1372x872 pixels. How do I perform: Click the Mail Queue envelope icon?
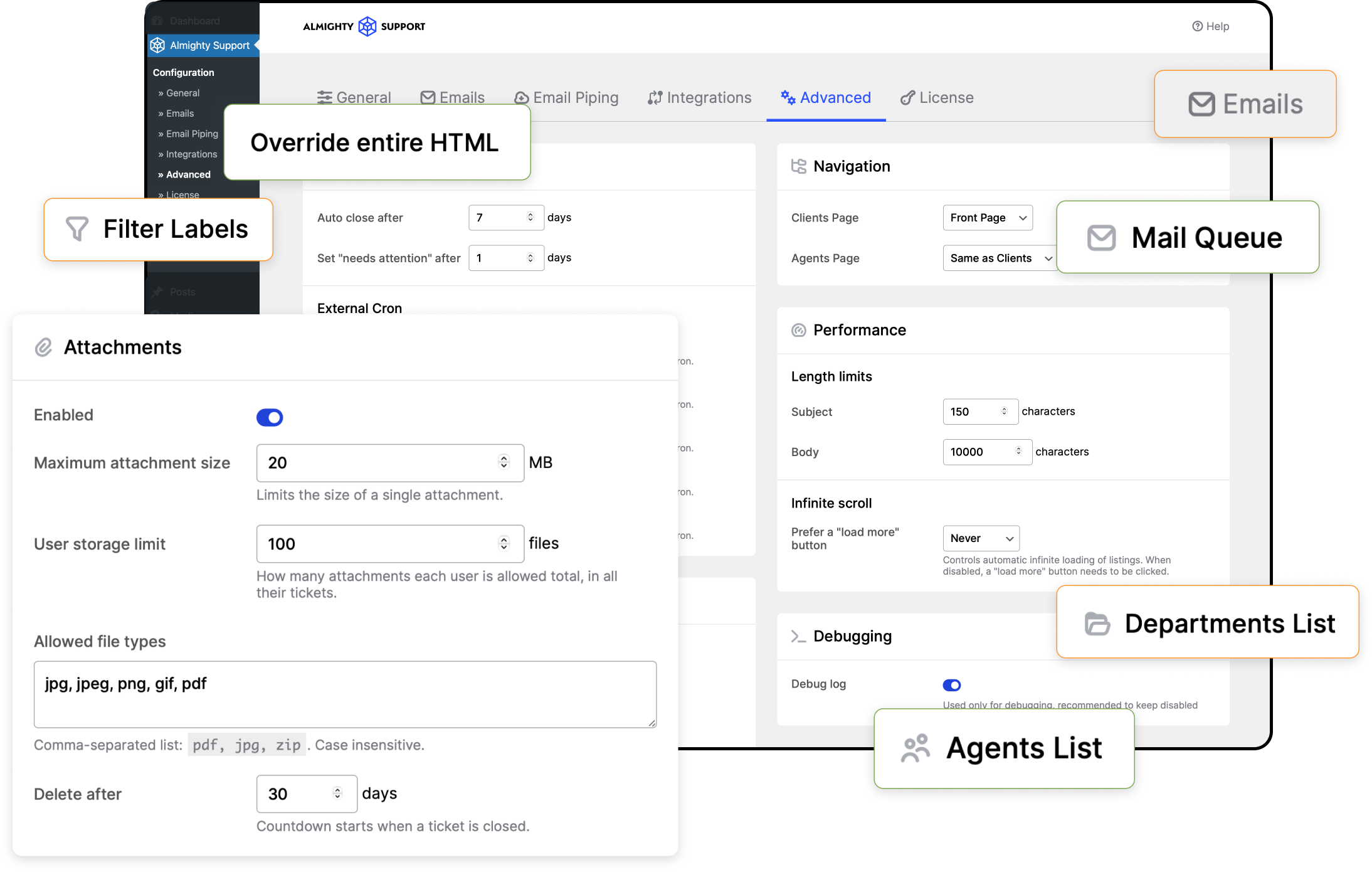coord(1101,238)
